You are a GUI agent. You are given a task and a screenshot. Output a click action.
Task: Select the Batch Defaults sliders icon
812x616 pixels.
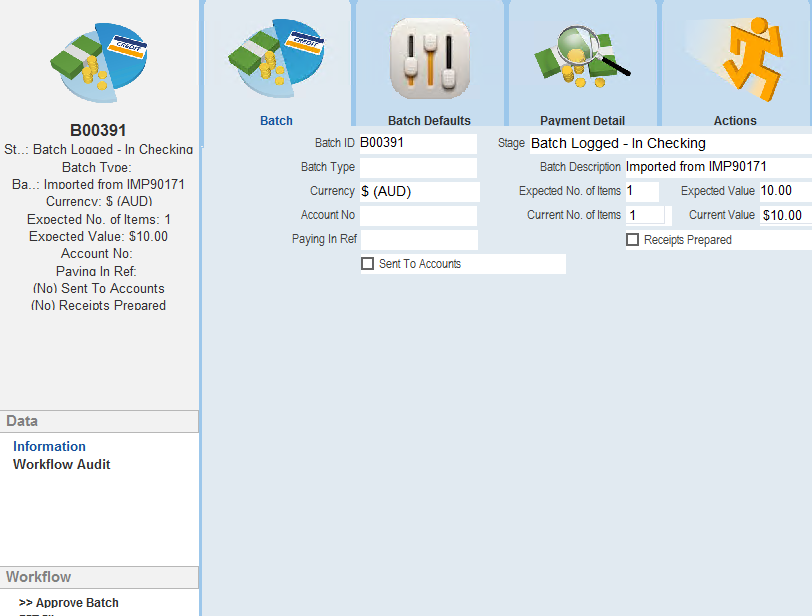click(x=429, y=58)
